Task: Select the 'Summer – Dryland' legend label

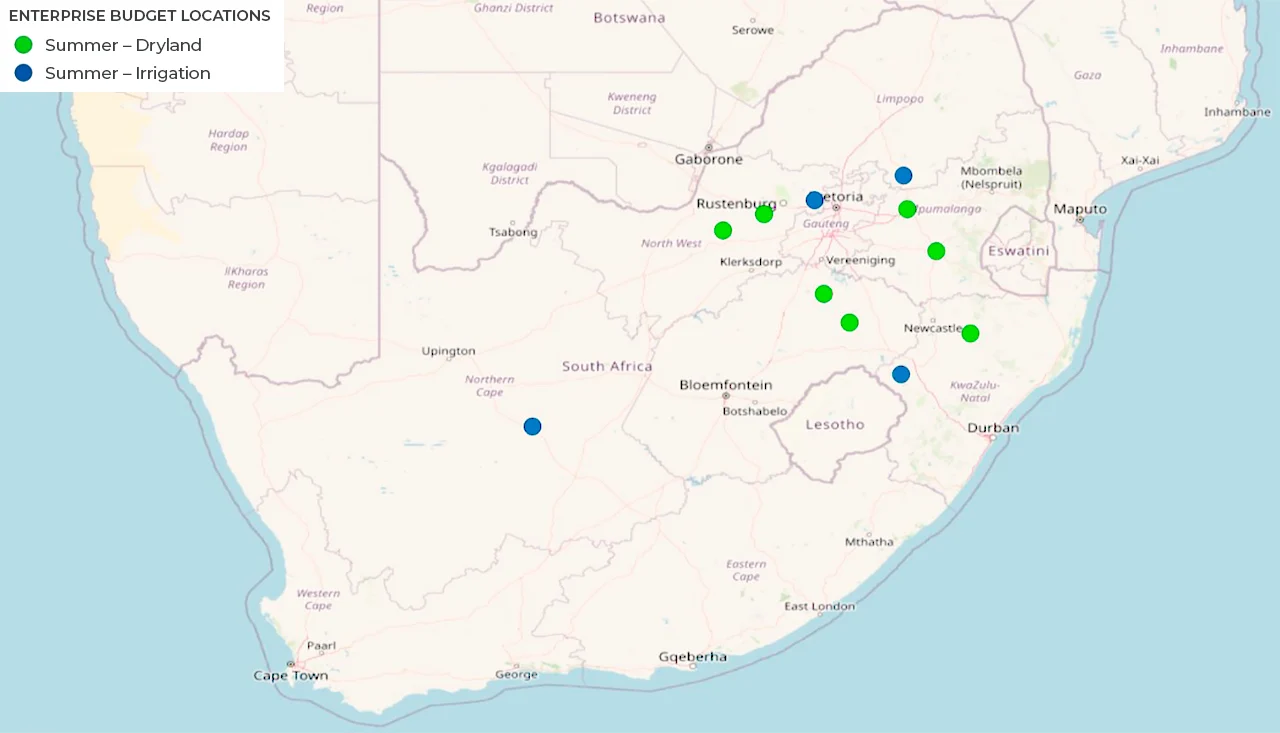Action: click(123, 45)
